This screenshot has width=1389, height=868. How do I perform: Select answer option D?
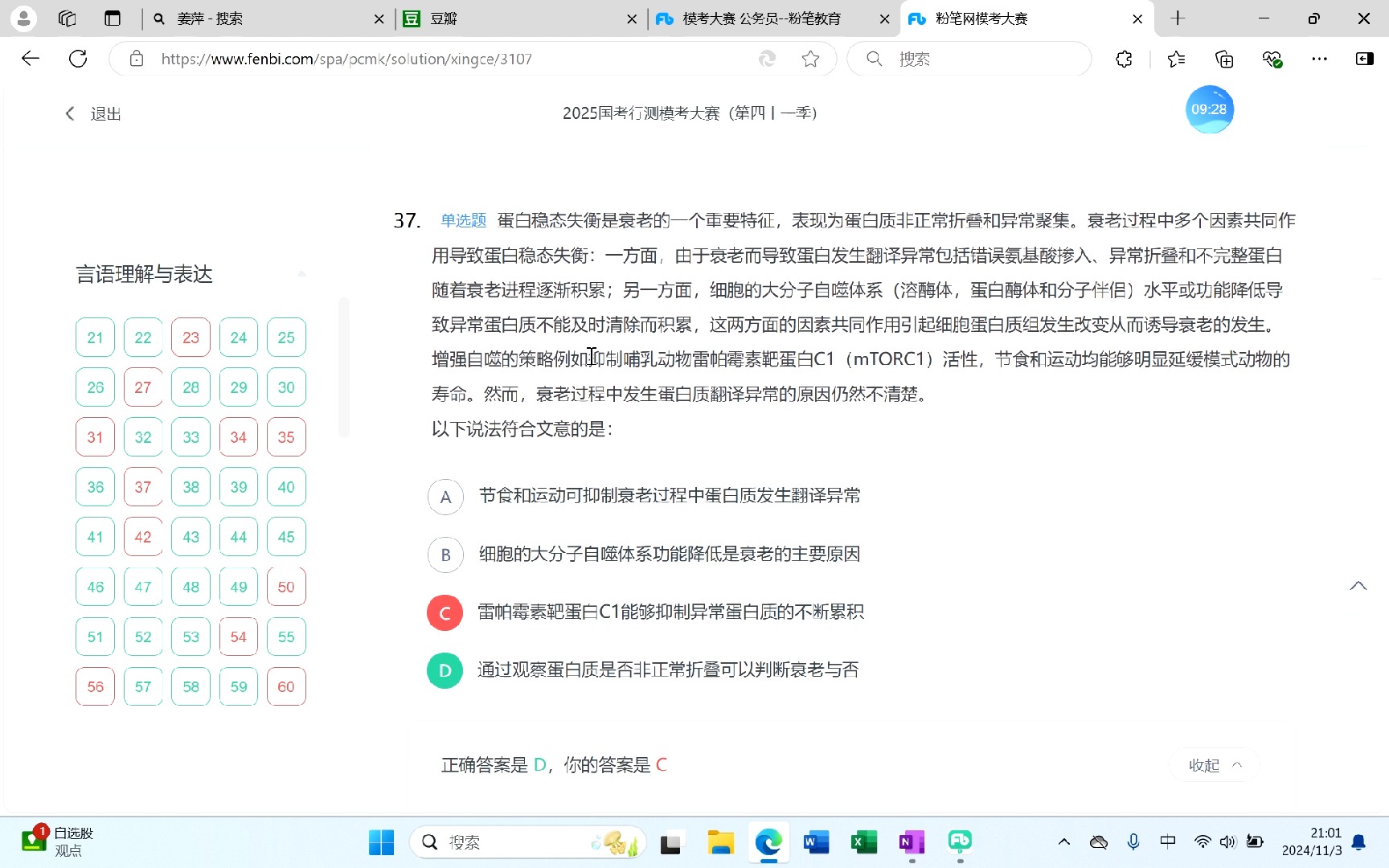pos(445,670)
